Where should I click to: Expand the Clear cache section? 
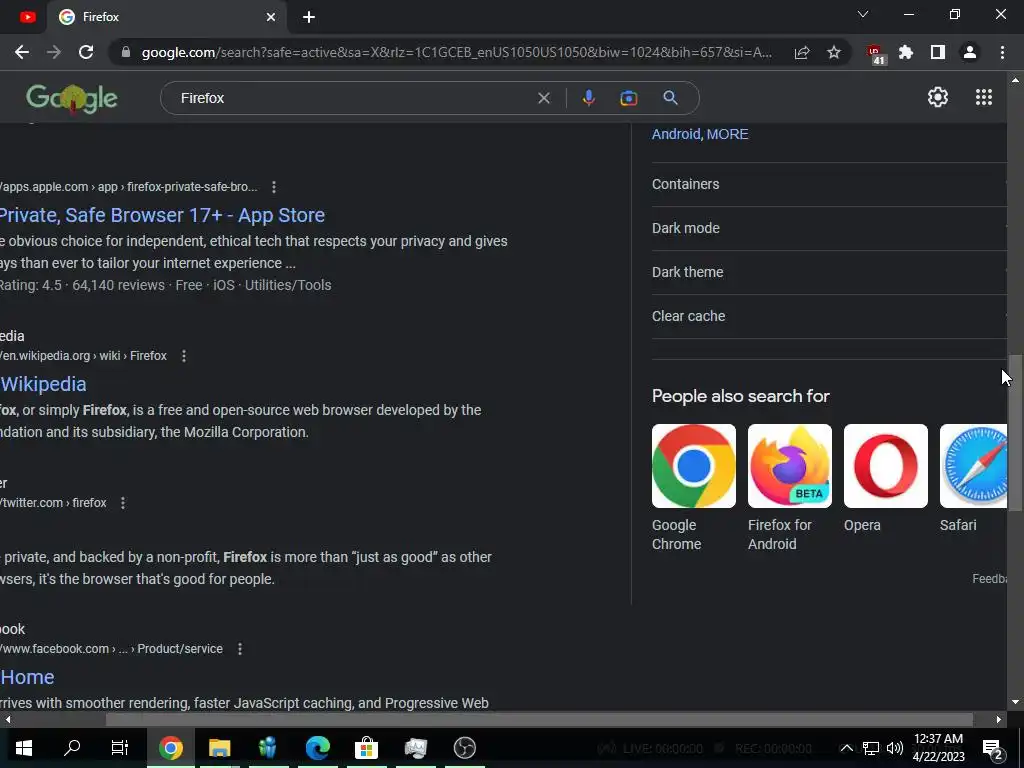pos(829,316)
